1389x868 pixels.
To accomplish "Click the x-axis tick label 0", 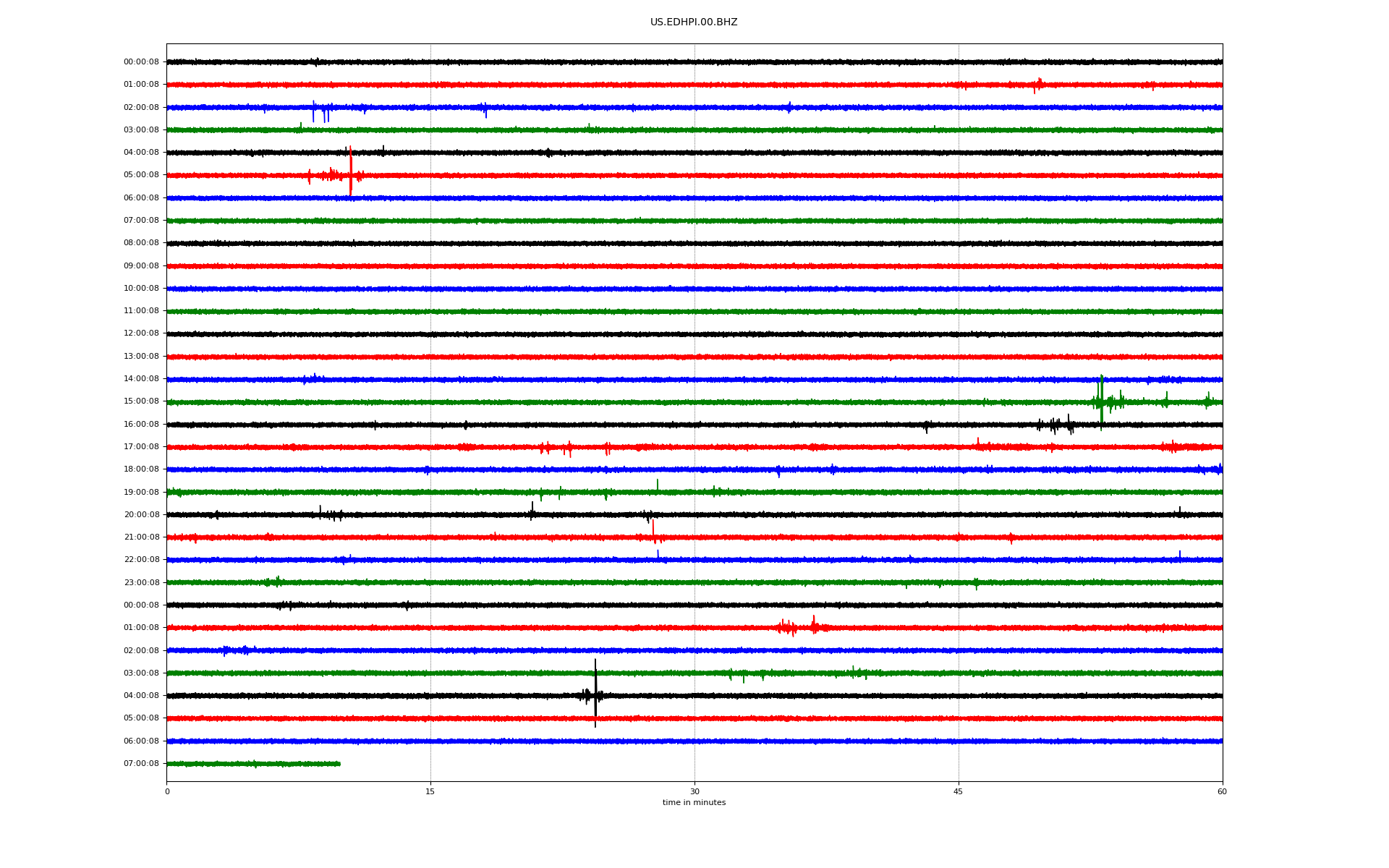I will (167, 791).
